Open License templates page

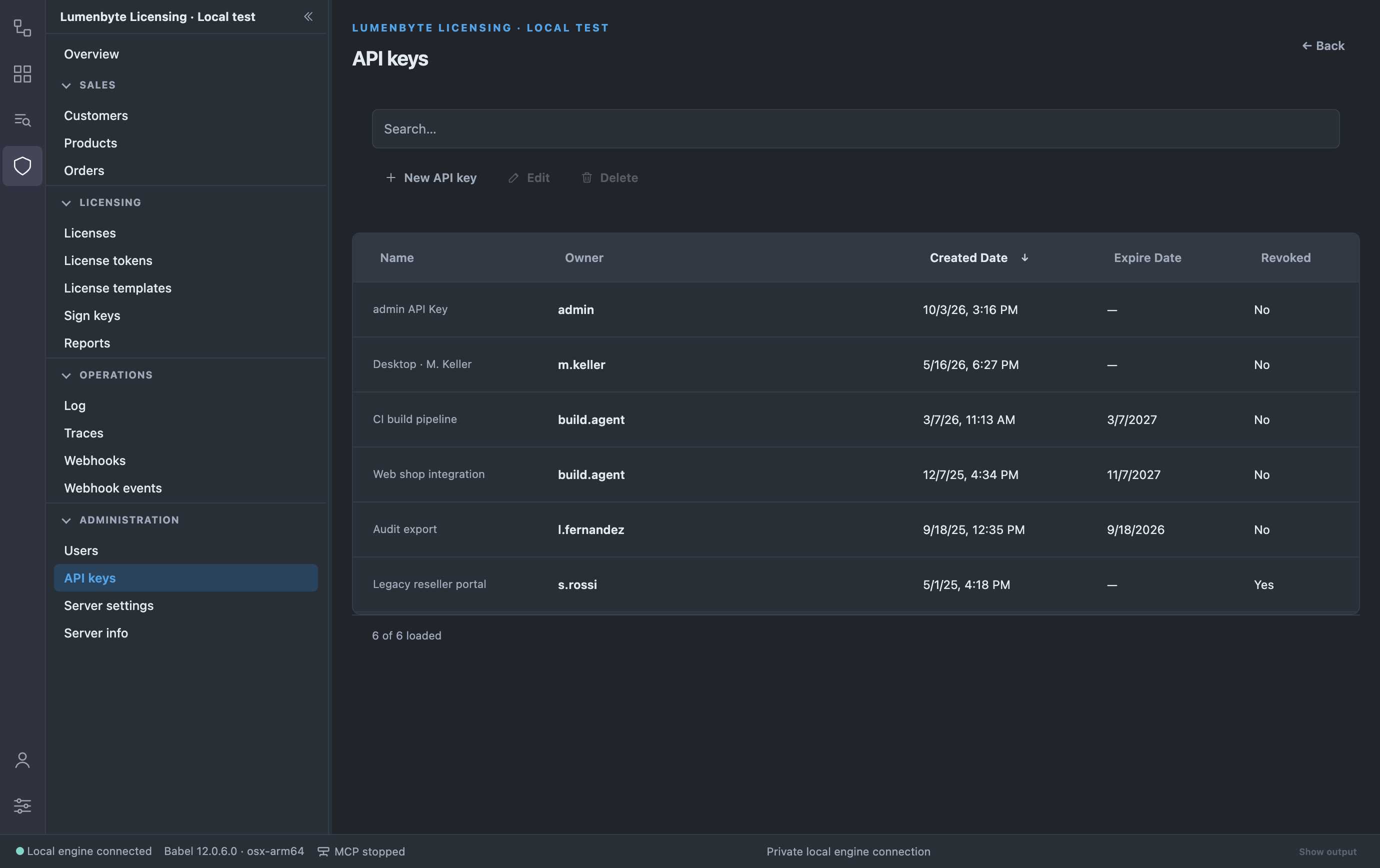(185, 288)
